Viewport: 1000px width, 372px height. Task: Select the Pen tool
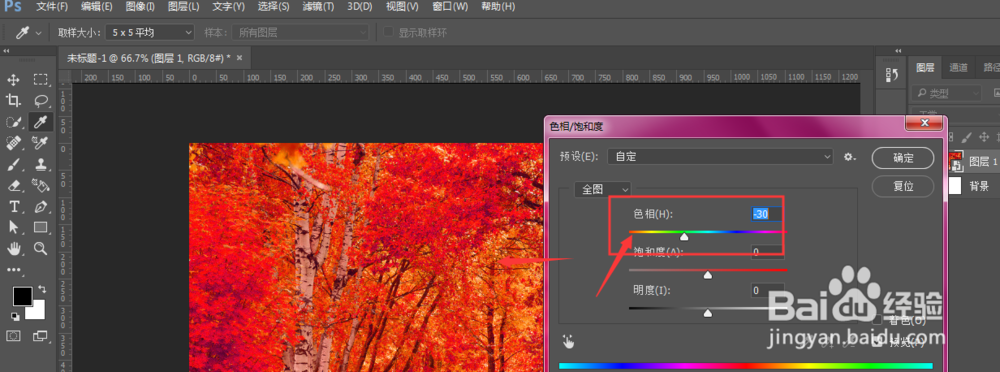(x=41, y=207)
